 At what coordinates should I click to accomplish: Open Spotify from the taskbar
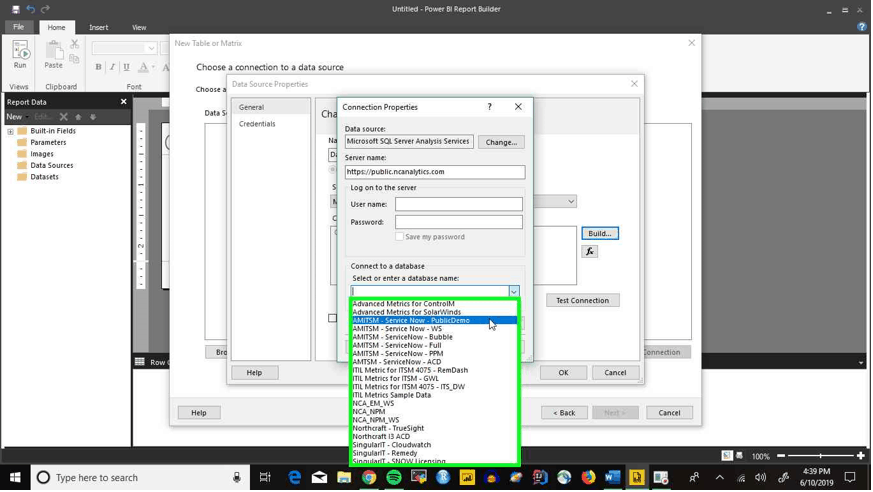pos(394,478)
